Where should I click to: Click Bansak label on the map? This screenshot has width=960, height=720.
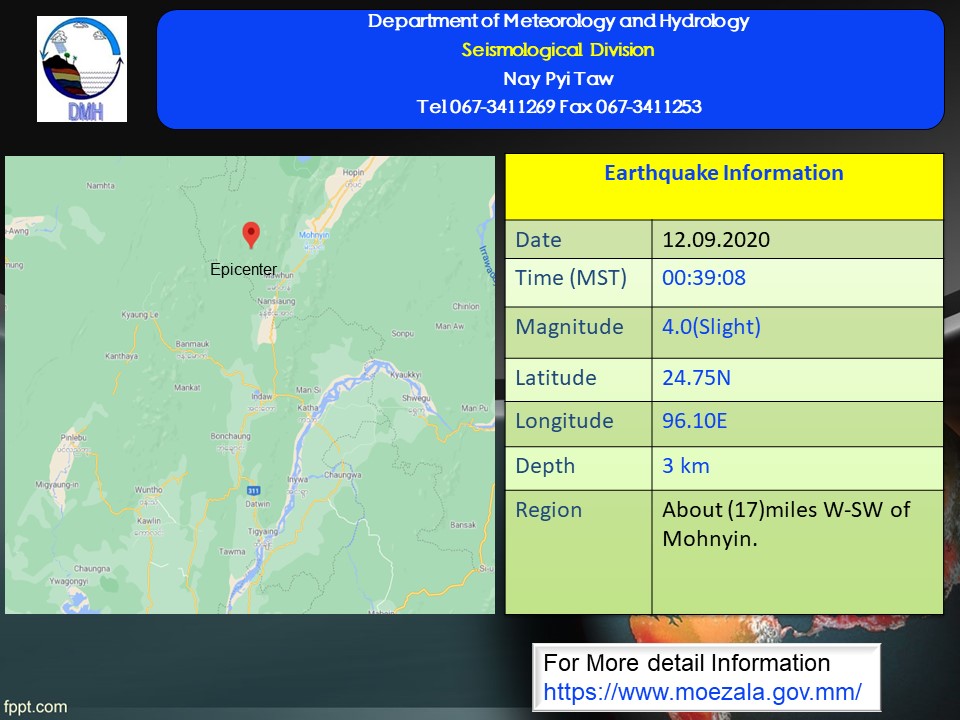(463, 525)
